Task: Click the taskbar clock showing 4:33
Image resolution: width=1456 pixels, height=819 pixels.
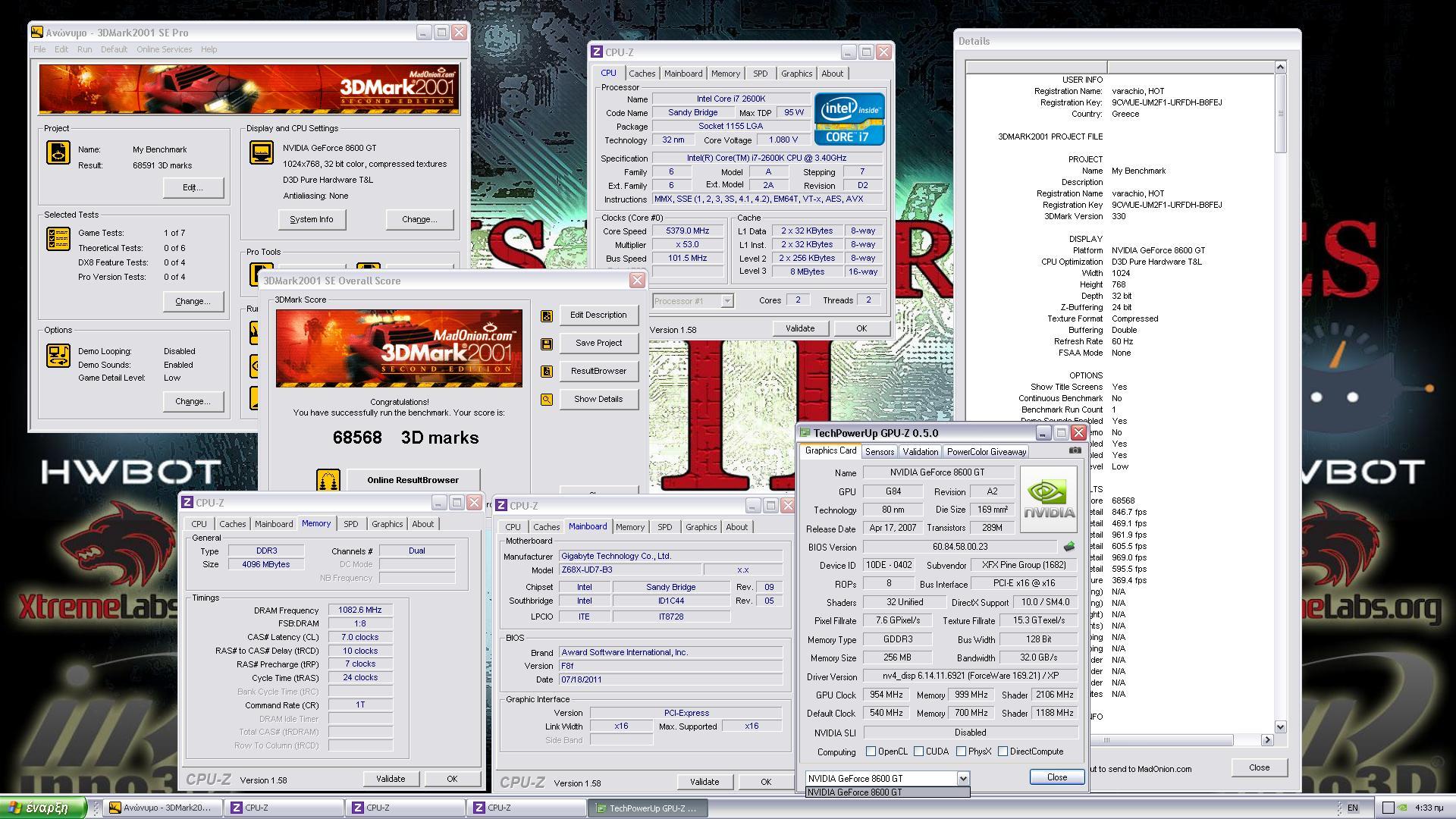Action: [x=1429, y=808]
